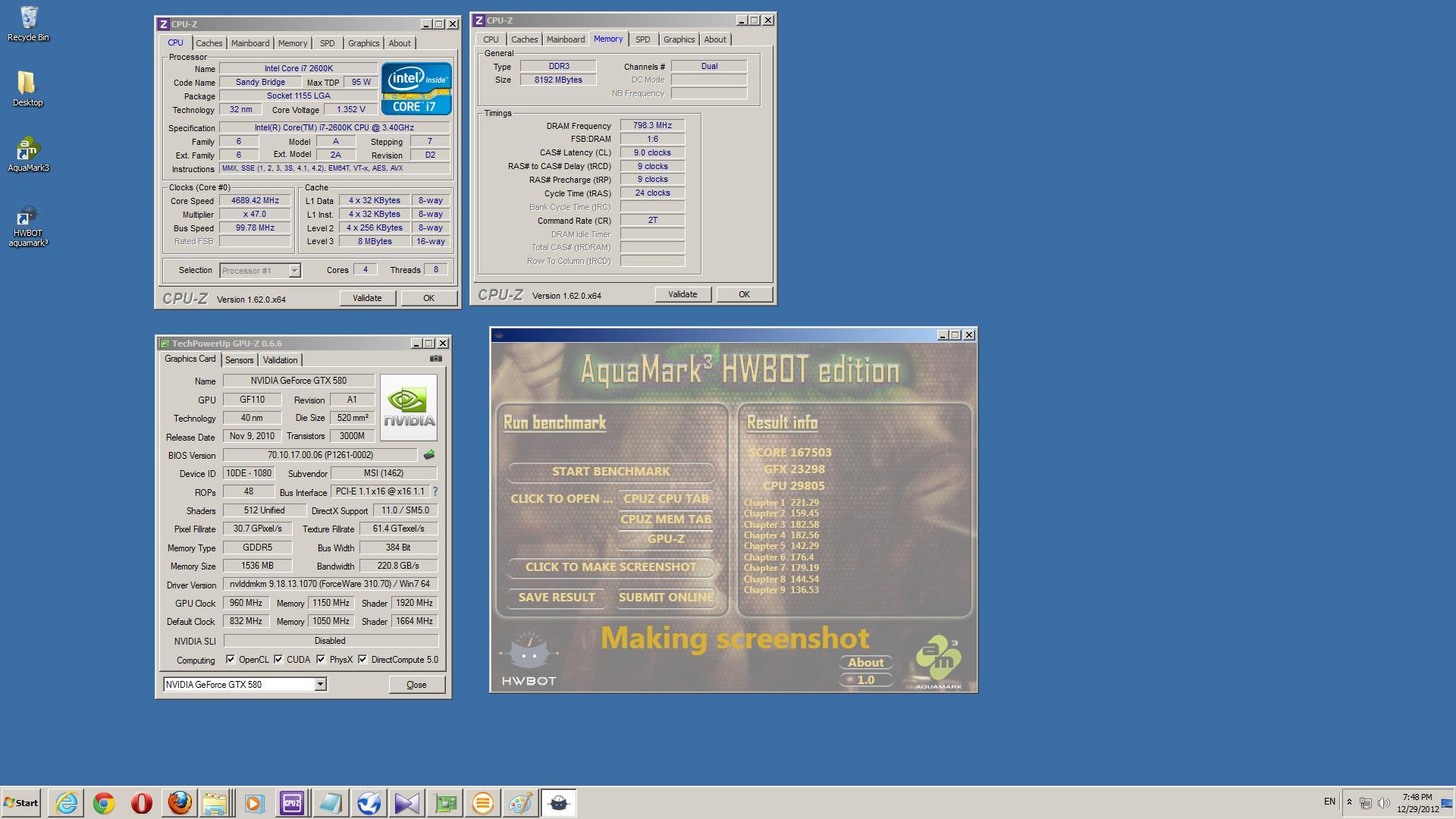Select the AquaMark3 desktop shortcut
This screenshot has width=1456, height=819.
click(28, 155)
